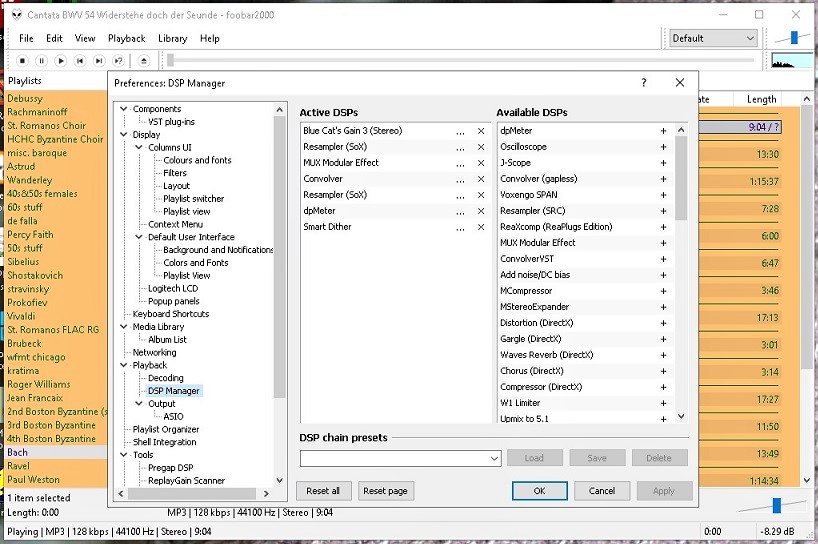Select the Rachmaninoff playlist

[37, 112]
